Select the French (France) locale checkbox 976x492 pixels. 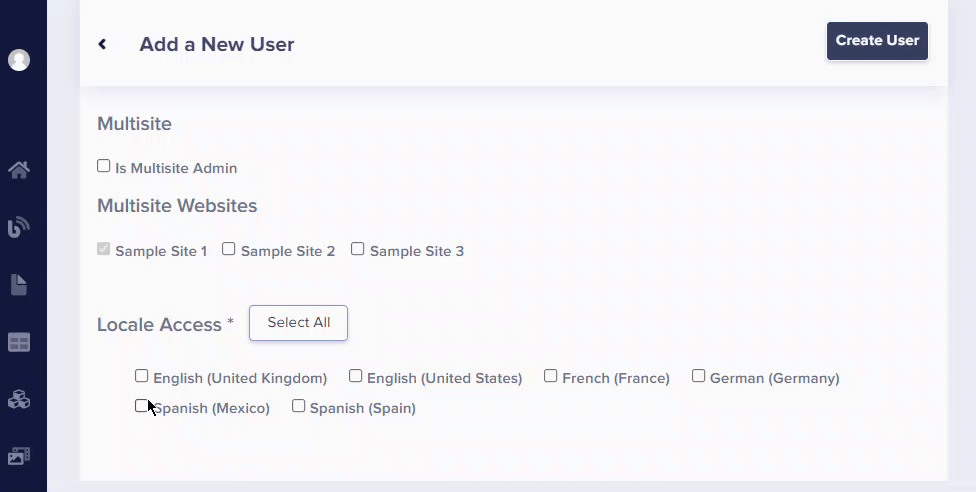[x=551, y=376]
